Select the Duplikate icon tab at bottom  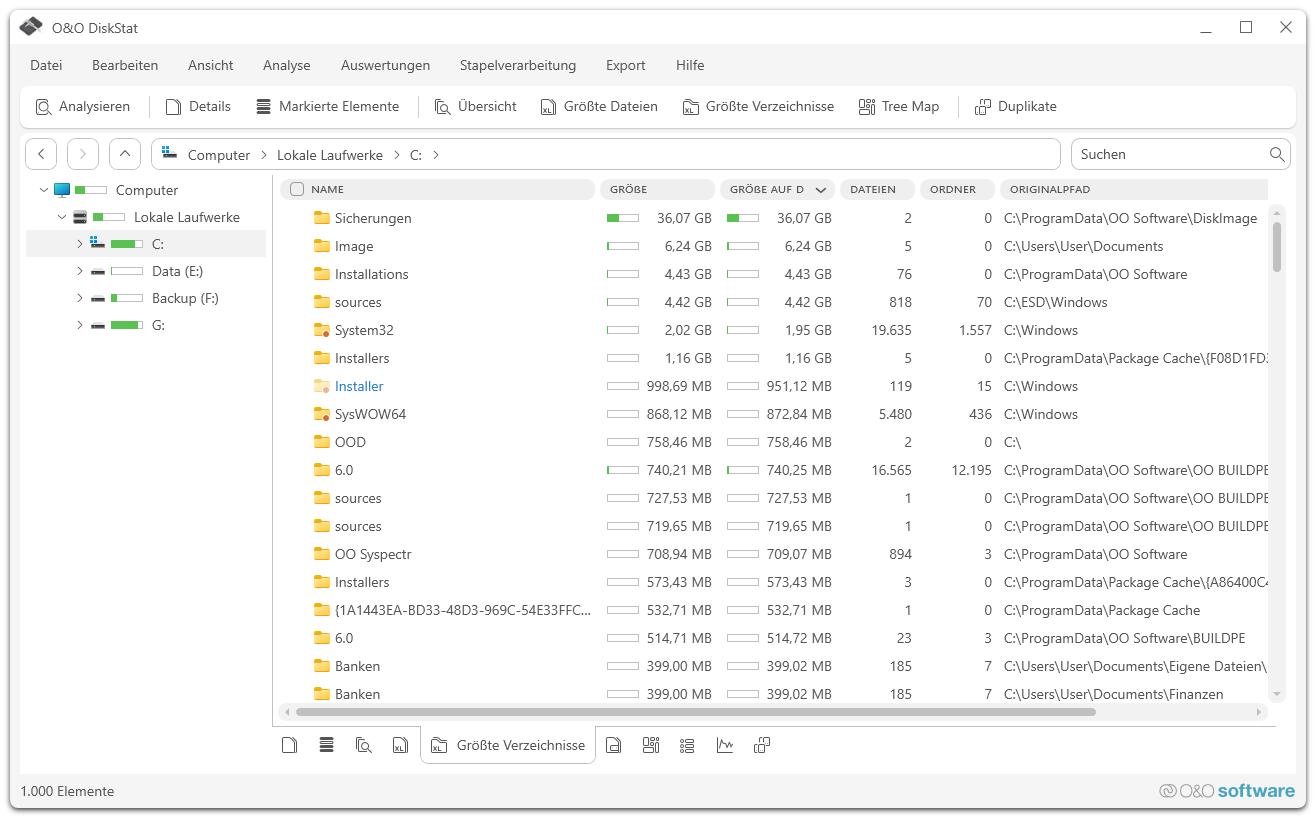(x=762, y=745)
